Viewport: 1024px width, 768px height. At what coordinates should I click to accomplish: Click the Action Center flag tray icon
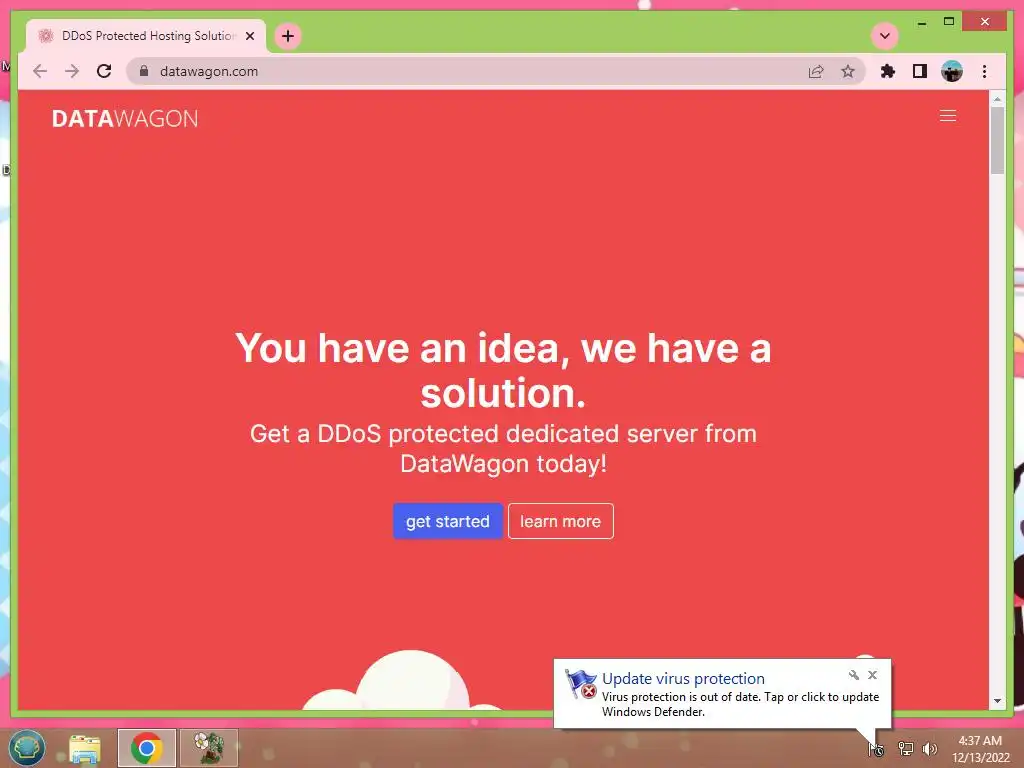876,749
